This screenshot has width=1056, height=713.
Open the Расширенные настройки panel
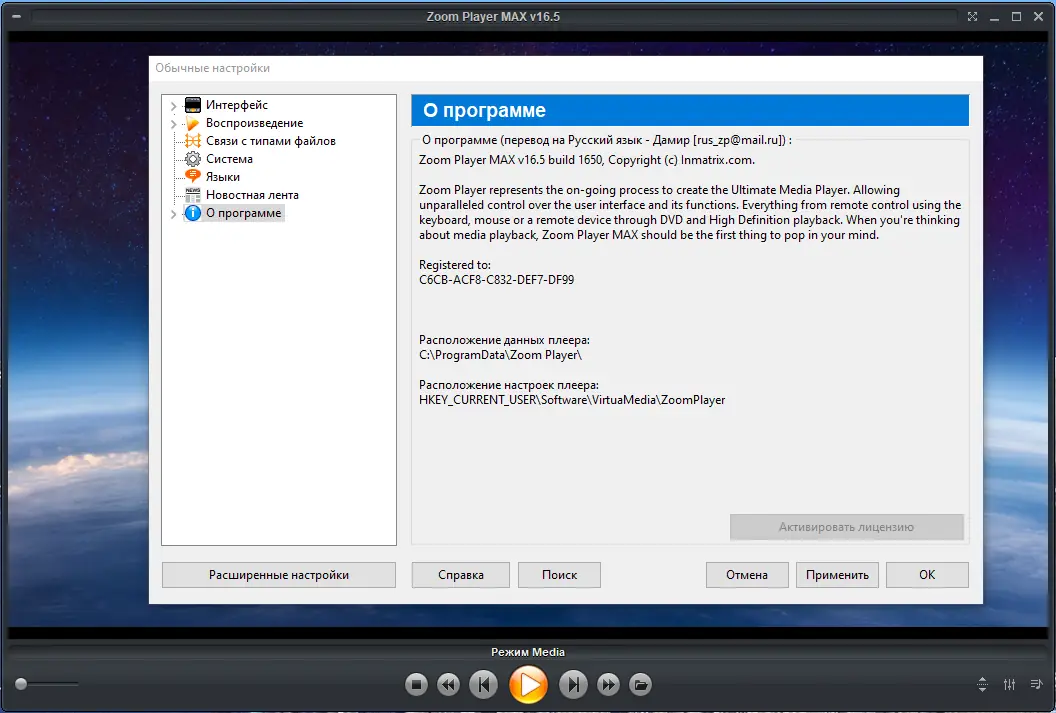point(278,574)
